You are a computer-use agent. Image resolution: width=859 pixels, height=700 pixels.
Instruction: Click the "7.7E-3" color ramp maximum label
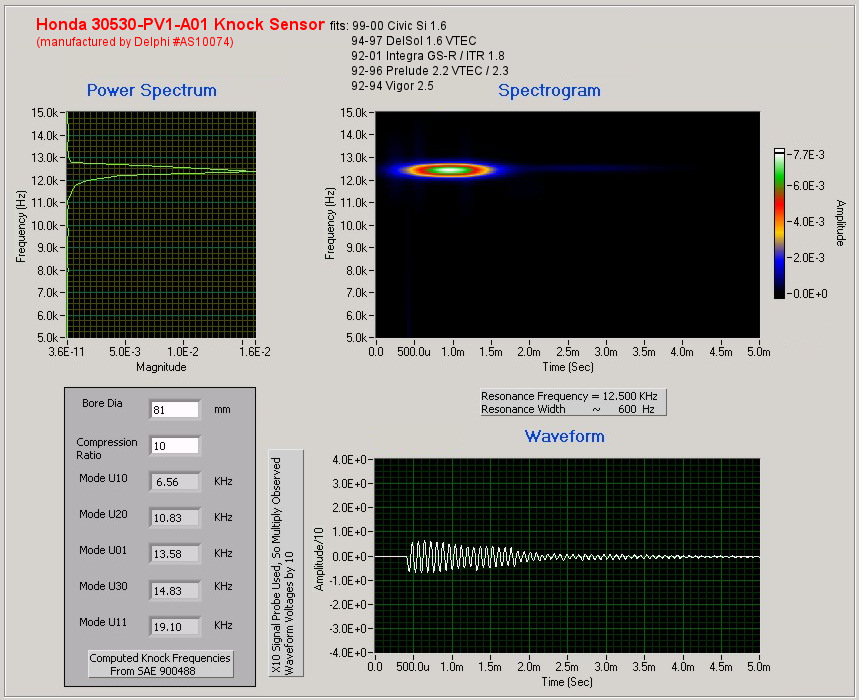tap(809, 155)
